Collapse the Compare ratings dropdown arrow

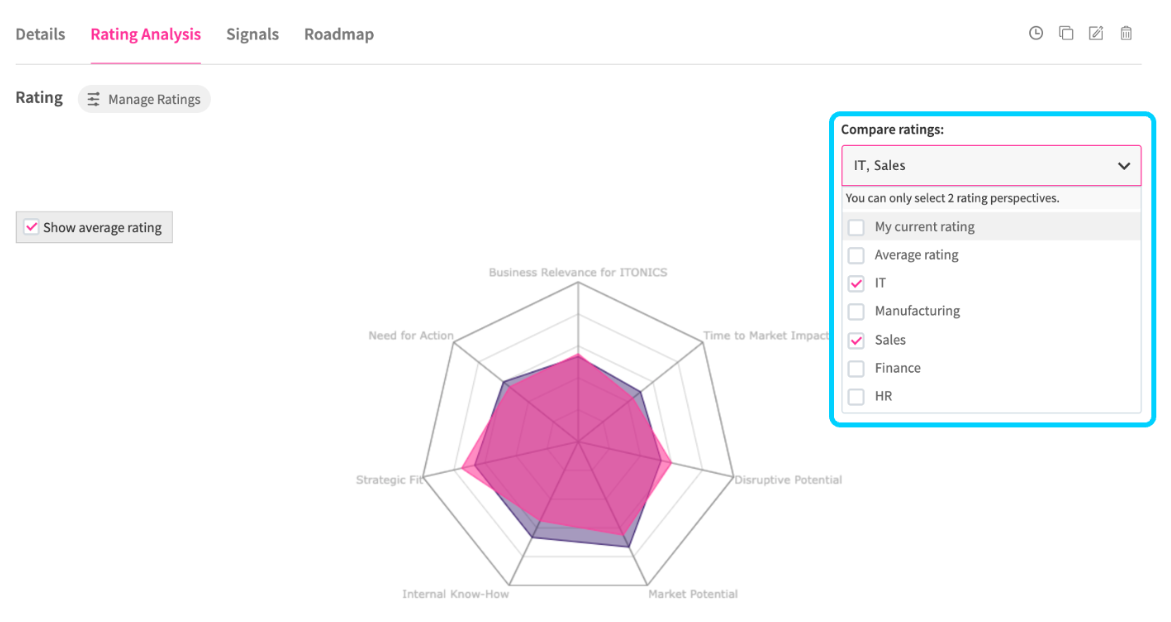(1124, 166)
